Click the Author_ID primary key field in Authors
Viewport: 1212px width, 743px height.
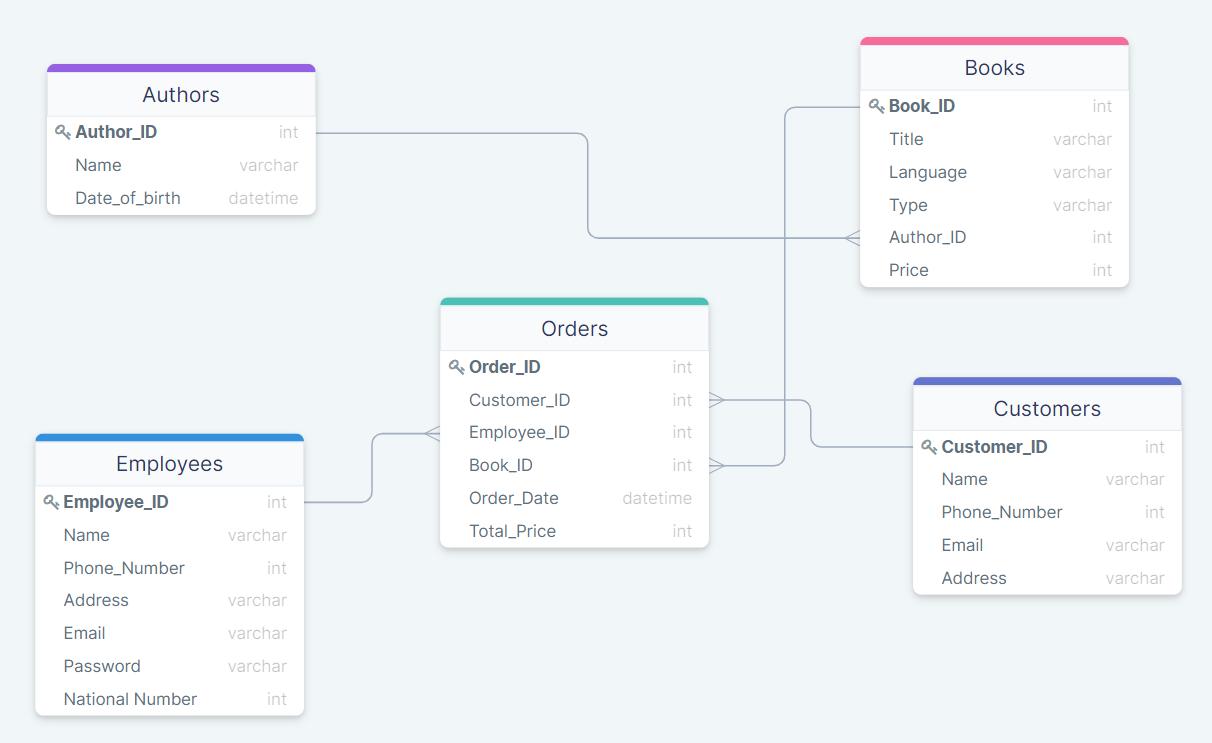click(181, 132)
